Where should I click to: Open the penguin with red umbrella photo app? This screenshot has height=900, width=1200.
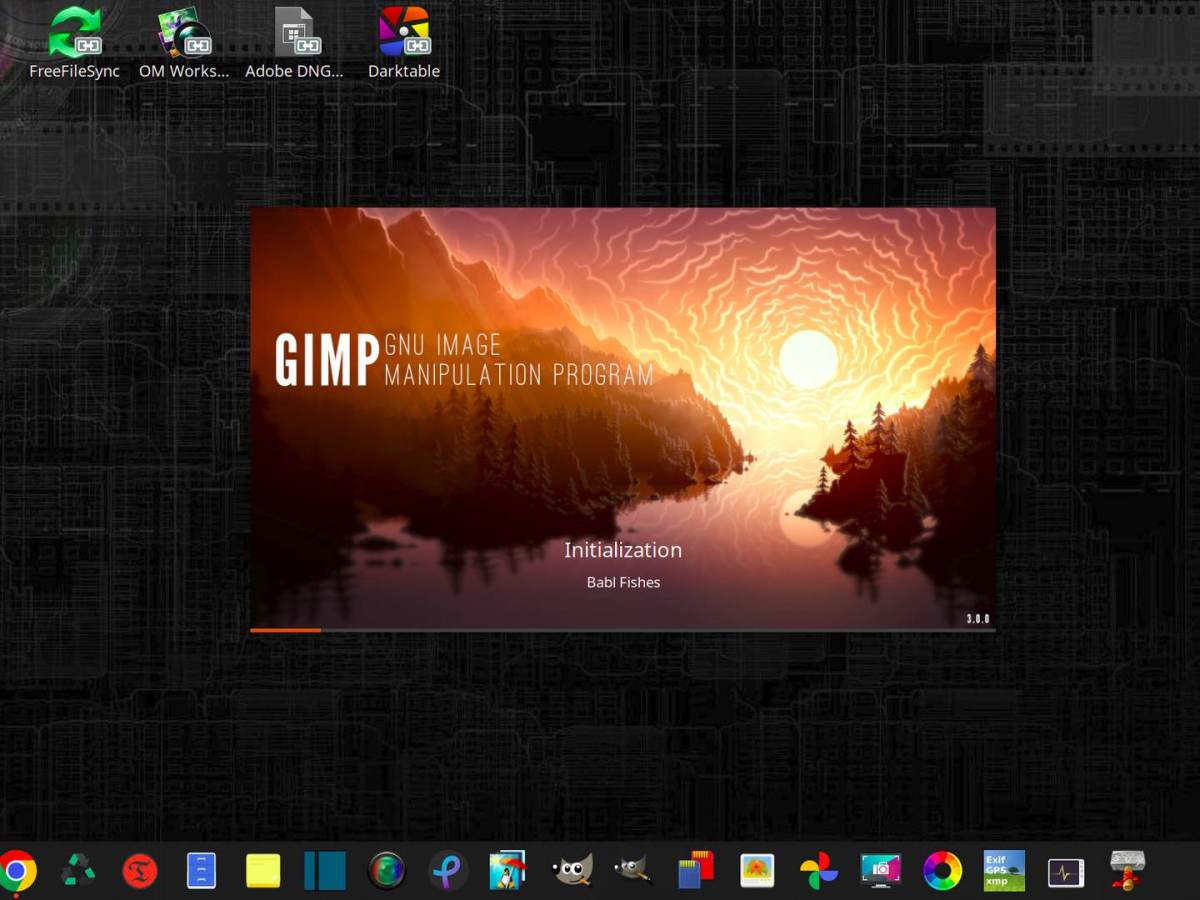pyautogui.click(x=510, y=871)
